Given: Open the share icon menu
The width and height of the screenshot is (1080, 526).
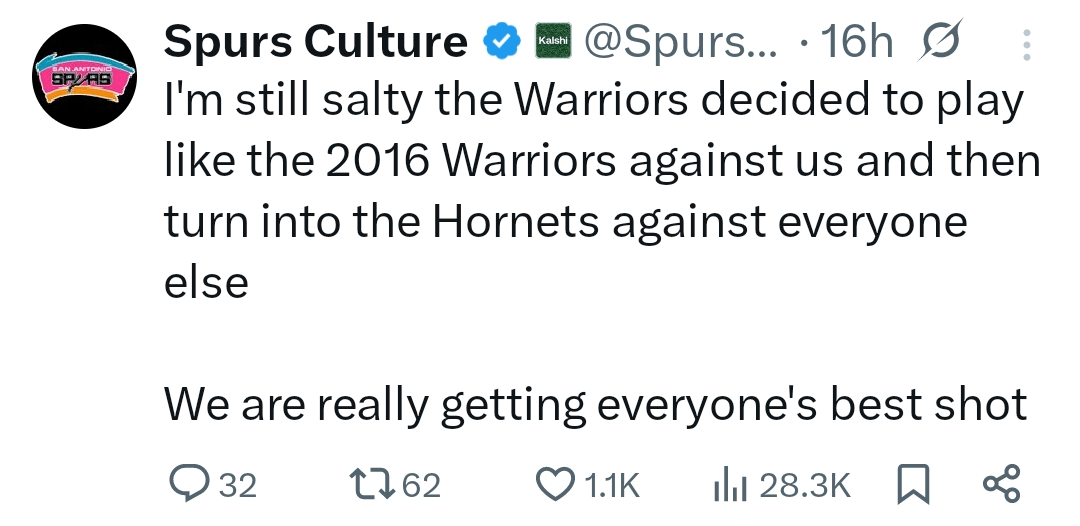Looking at the screenshot, I should [x=1001, y=485].
